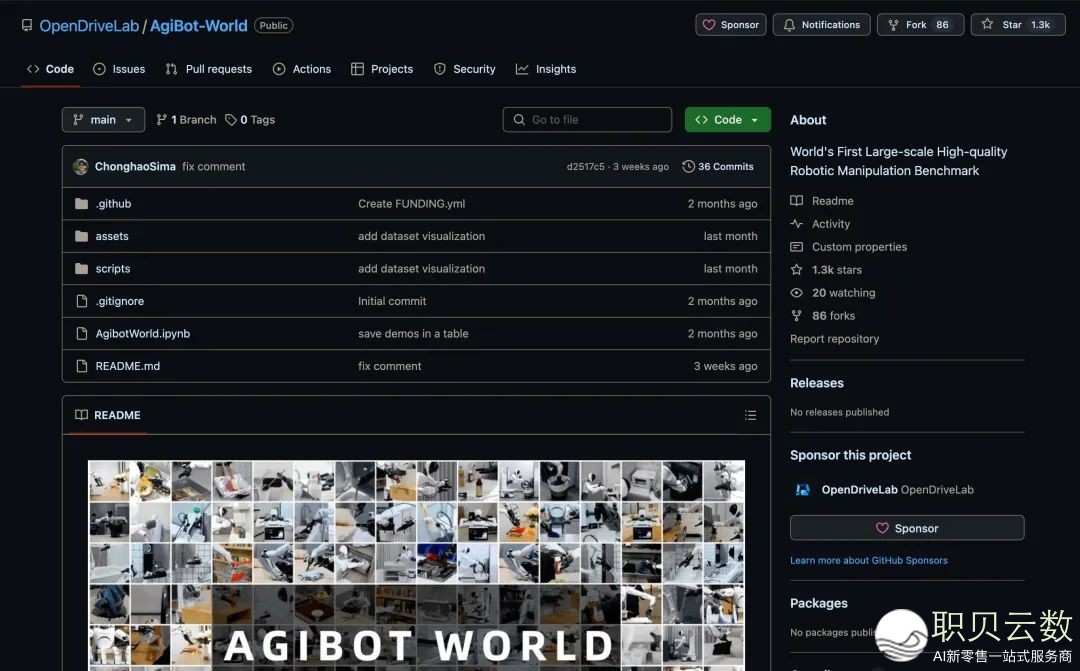The image size is (1080, 671).
Task: Click the .gitignore file icon
Action: 82,301
